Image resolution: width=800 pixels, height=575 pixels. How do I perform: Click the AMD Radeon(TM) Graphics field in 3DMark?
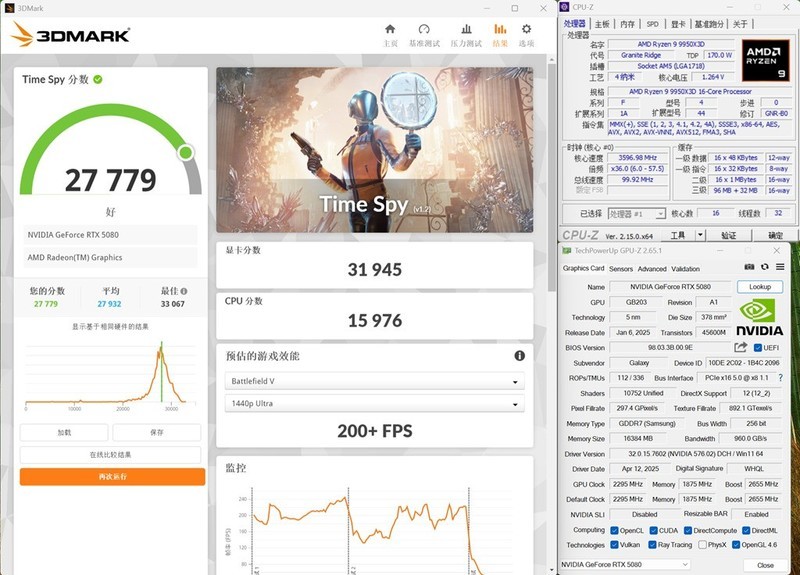tap(110, 257)
